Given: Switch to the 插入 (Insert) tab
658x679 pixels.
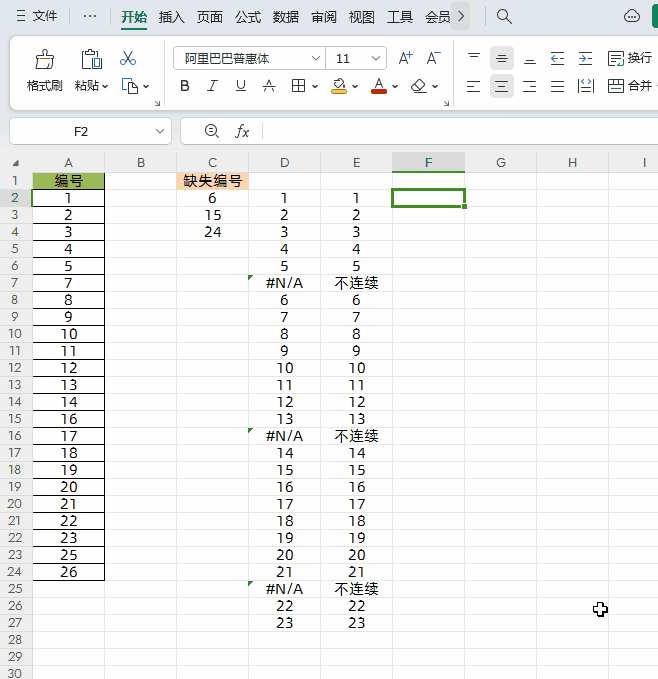Looking at the screenshot, I should point(172,17).
